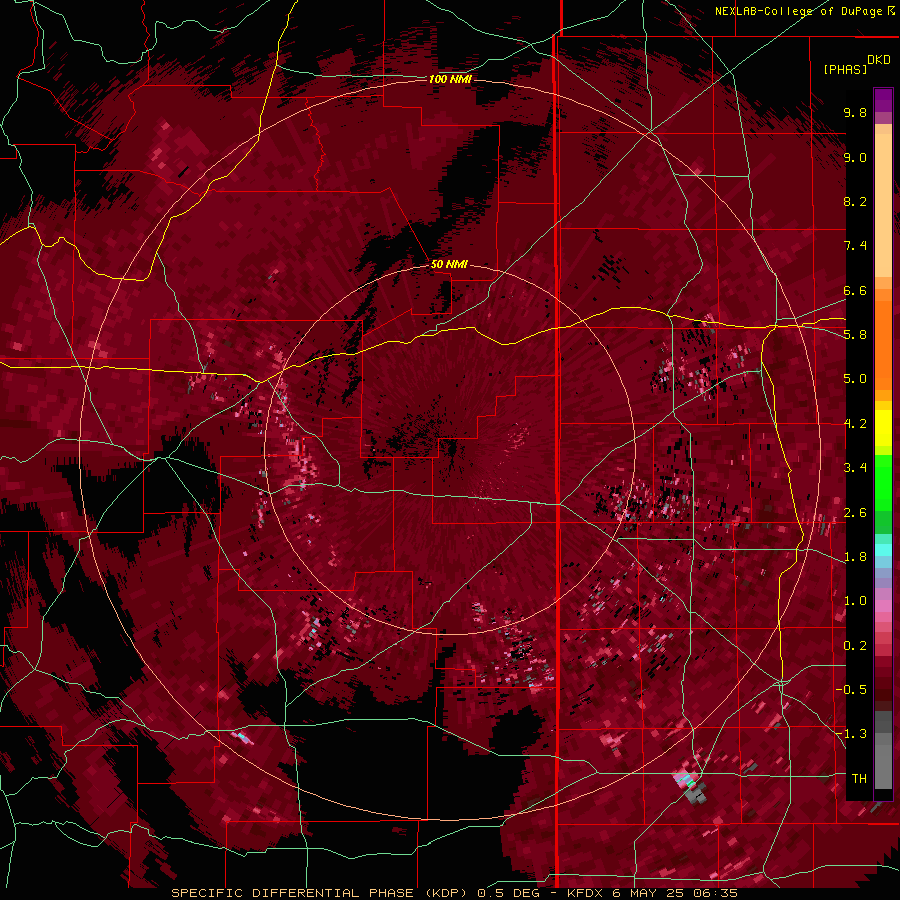
Task: Pick the orange band of the color bar
Action: point(883,344)
